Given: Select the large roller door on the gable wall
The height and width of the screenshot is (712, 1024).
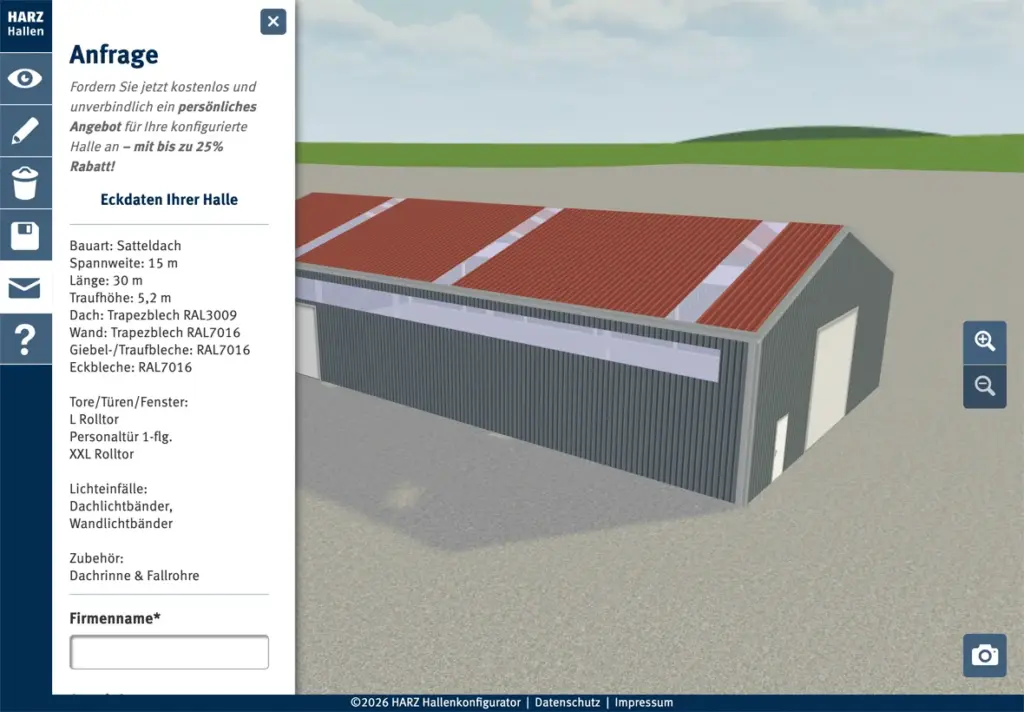Looking at the screenshot, I should (831, 378).
